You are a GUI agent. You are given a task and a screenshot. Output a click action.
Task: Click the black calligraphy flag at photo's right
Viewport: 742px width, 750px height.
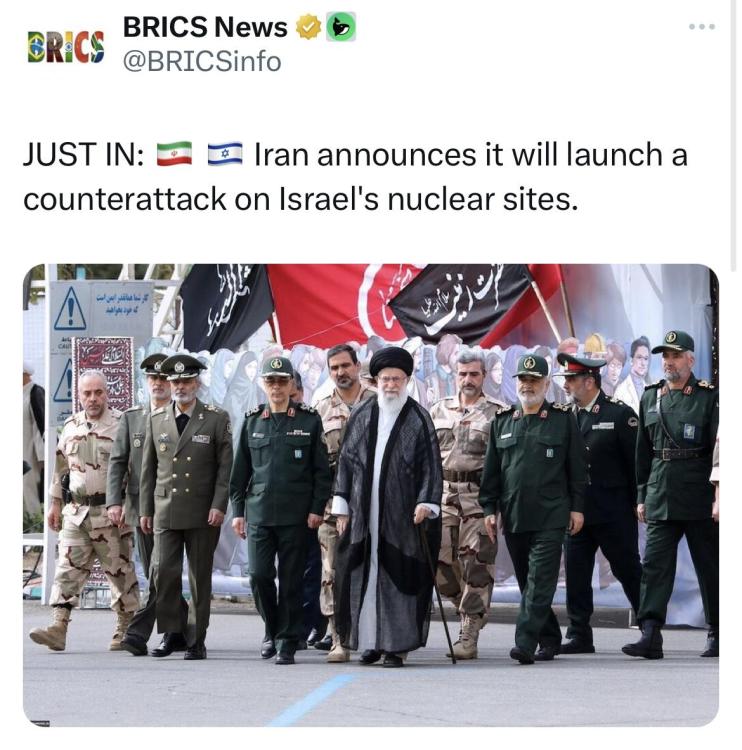click(460, 301)
